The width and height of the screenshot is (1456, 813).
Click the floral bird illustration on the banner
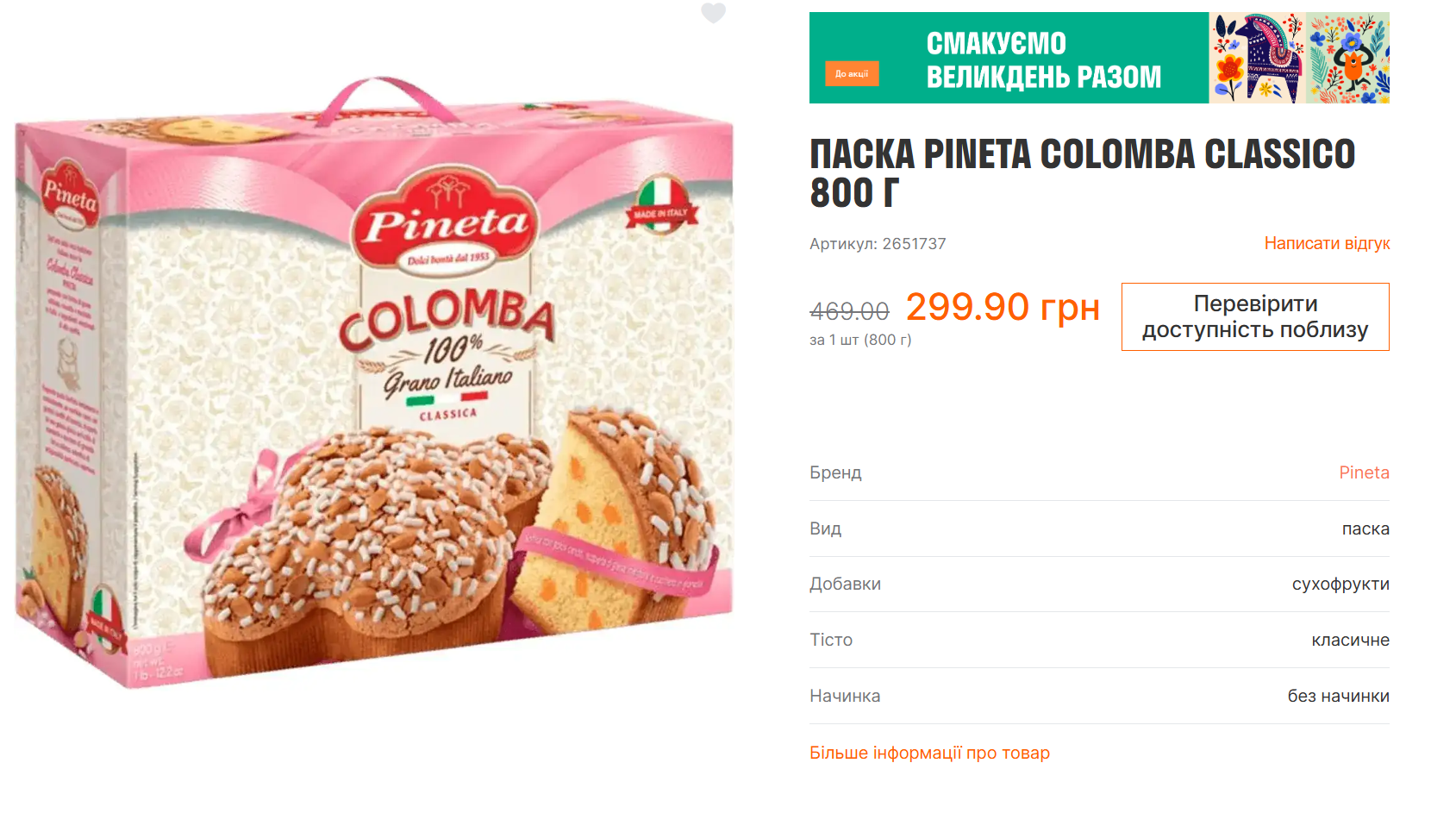pyautogui.click(x=1347, y=58)
